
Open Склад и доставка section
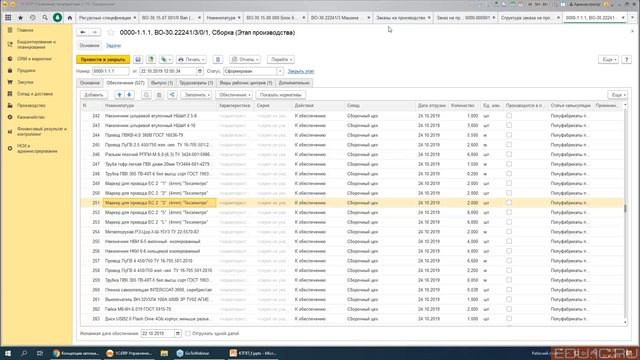[x=35, y=94]
